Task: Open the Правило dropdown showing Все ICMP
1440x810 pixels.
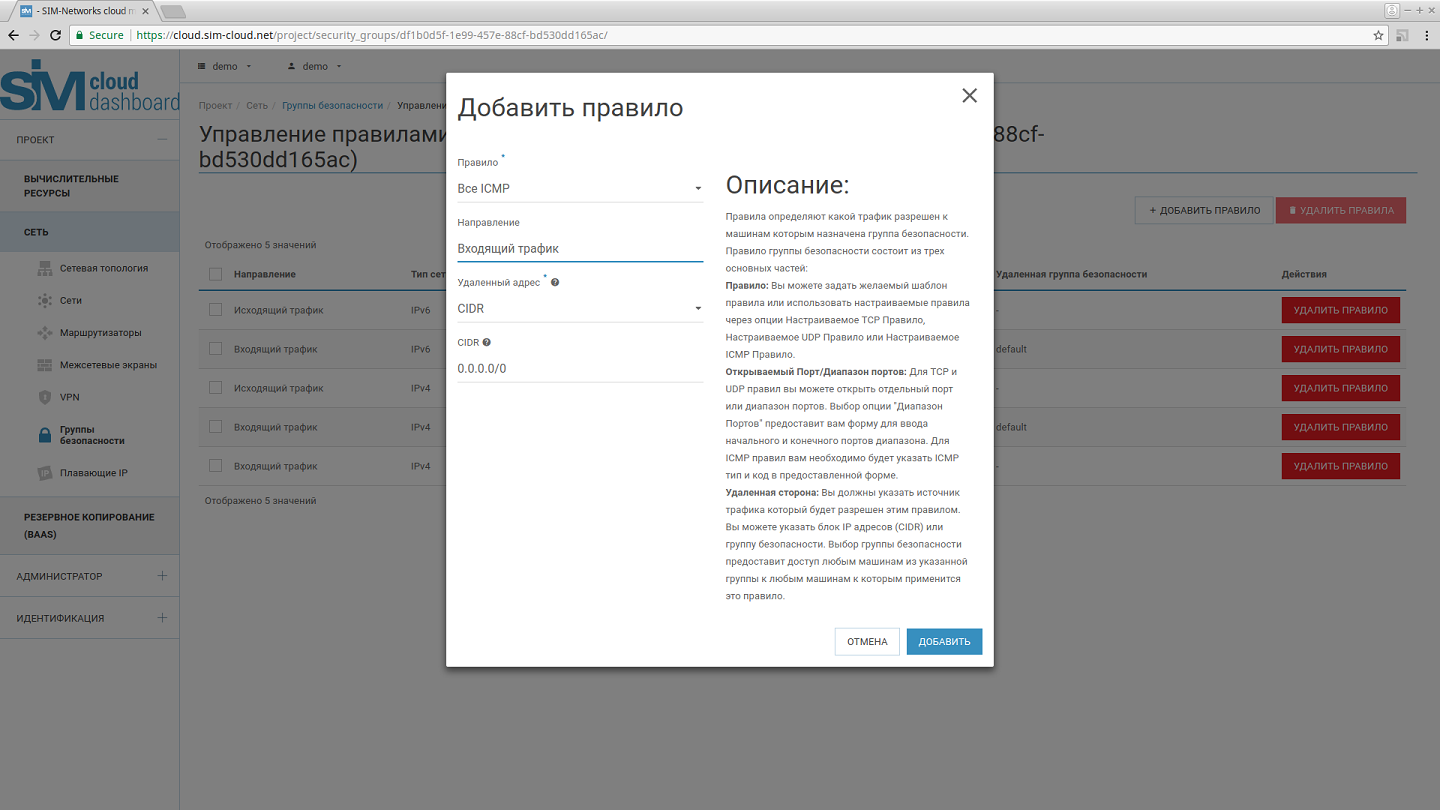Action: pyautogui.click(x=580, y=188)
